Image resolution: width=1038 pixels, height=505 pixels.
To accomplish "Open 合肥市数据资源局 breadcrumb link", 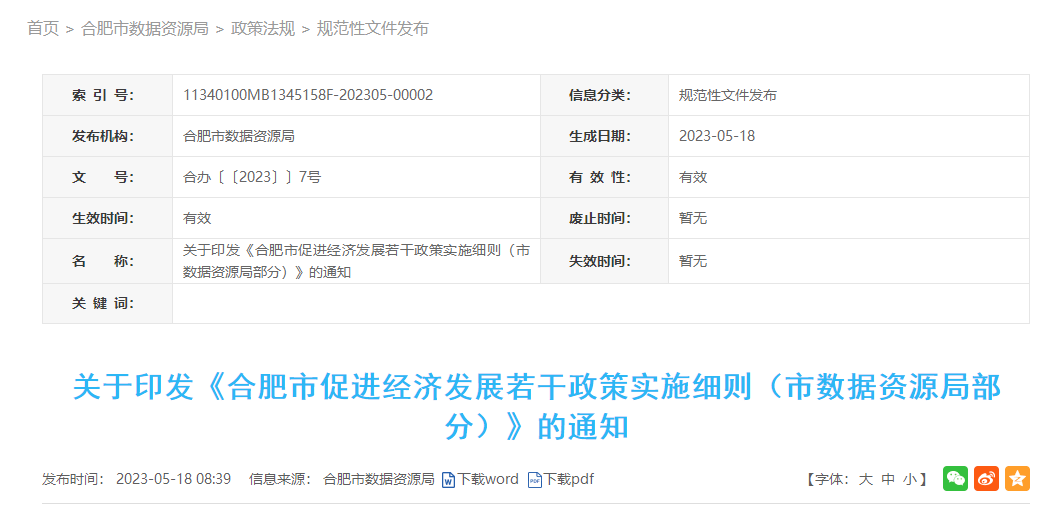I will click(144, 29).
